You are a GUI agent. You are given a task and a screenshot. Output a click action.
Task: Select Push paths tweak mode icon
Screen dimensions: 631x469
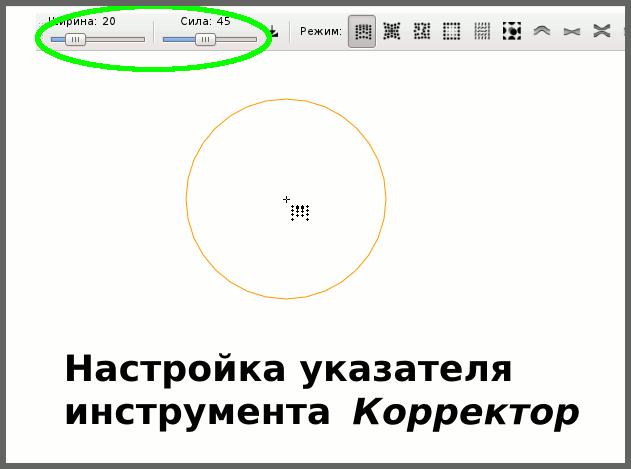tap(542, 31)
